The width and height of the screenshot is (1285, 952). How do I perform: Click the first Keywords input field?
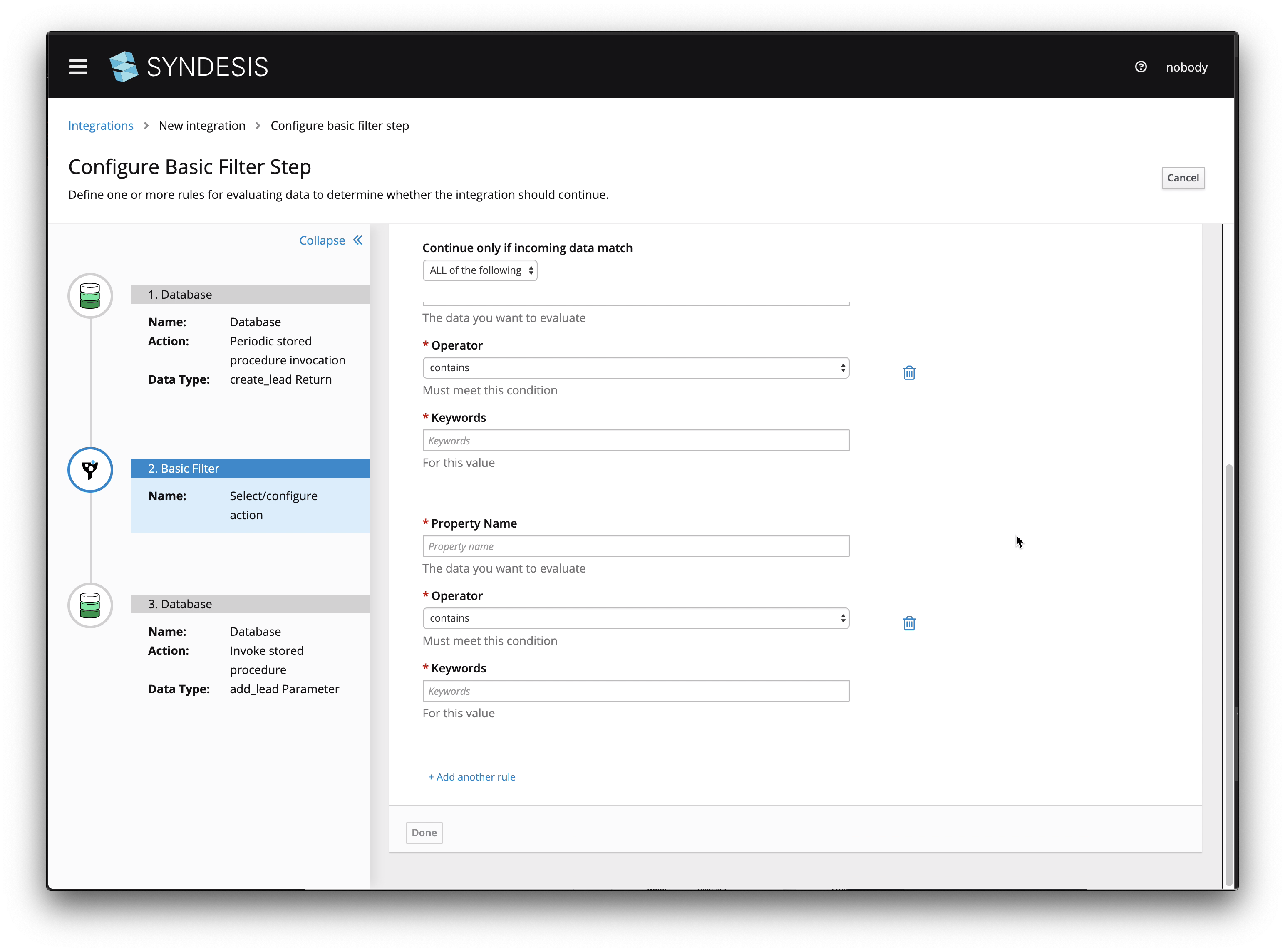(x=635, y=440)
